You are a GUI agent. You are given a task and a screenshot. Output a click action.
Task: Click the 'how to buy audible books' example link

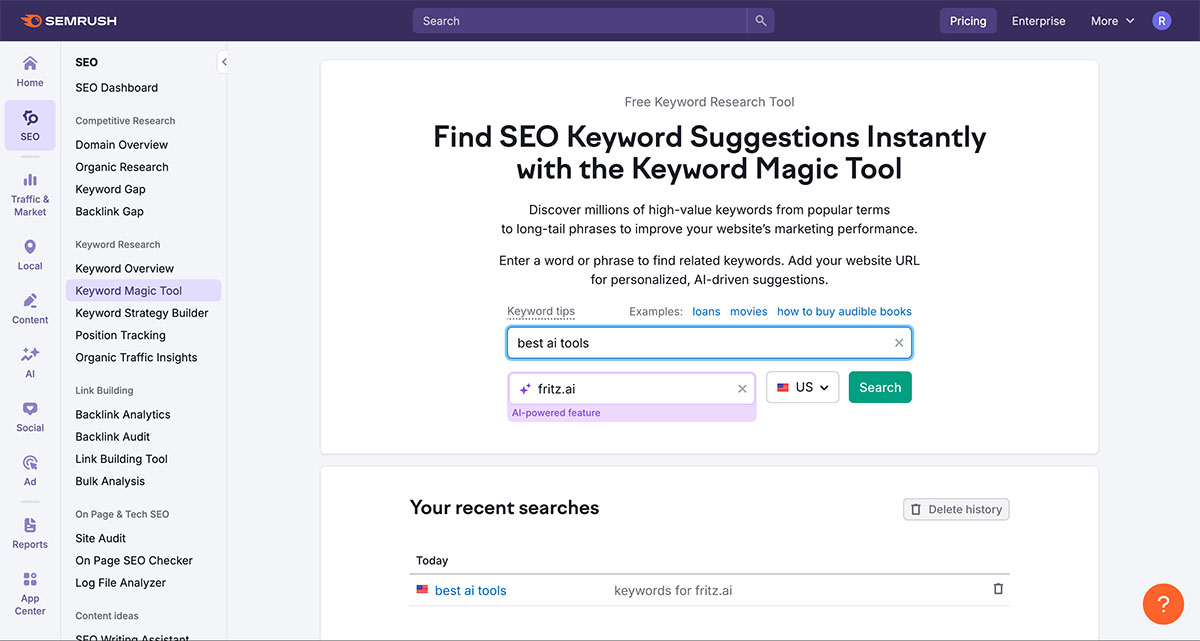tap(844, 311)
